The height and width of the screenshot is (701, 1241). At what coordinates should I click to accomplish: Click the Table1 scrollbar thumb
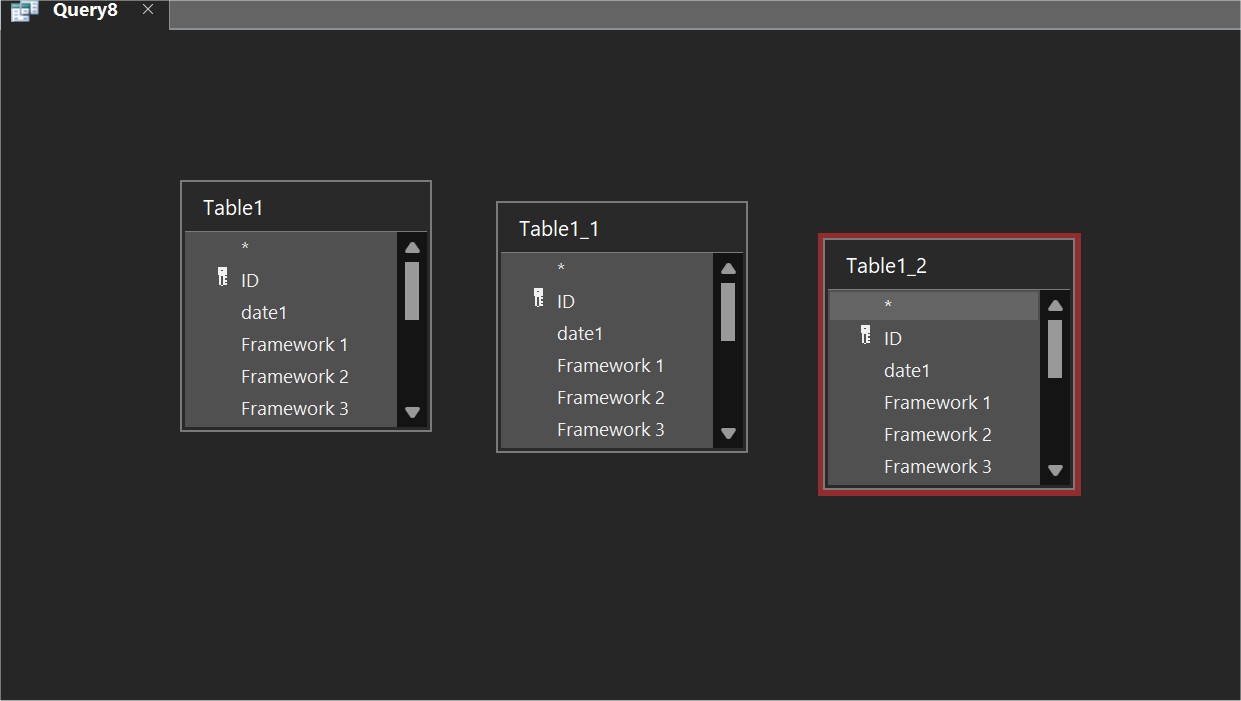click(x=412, y=291)
